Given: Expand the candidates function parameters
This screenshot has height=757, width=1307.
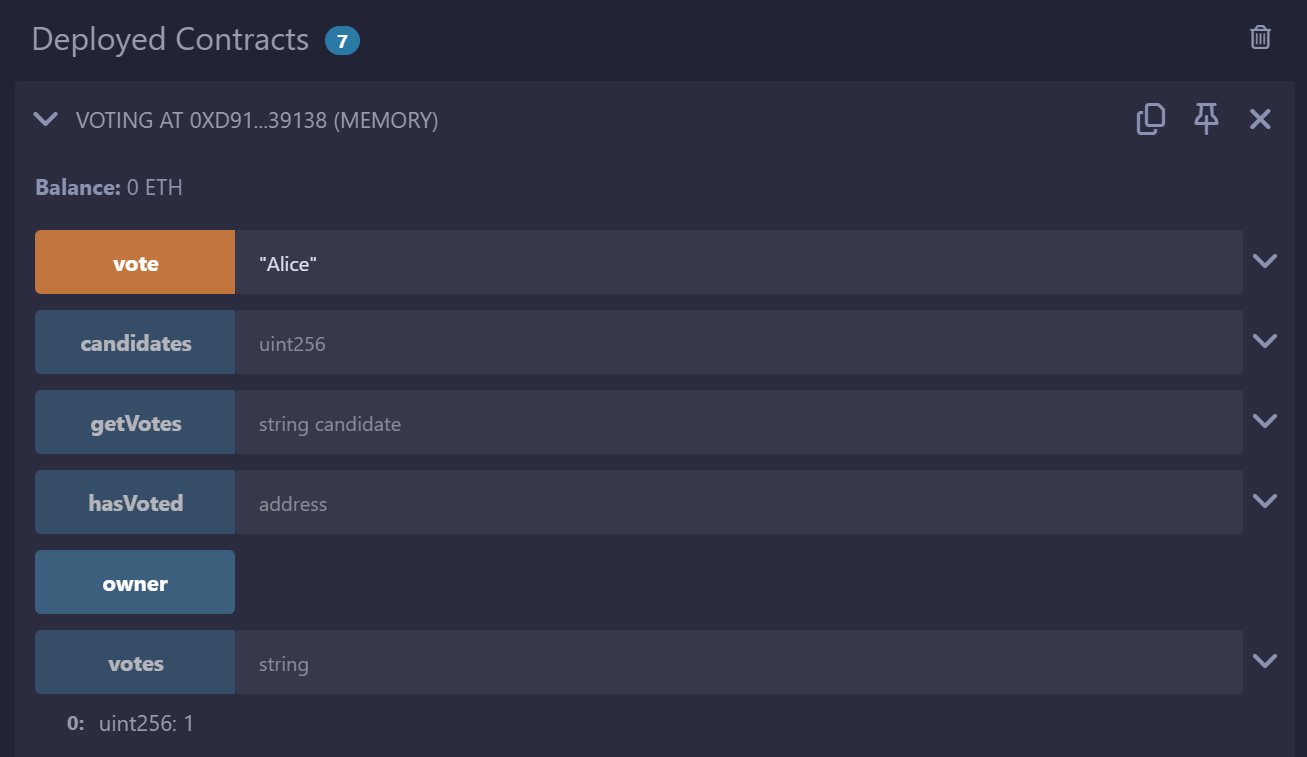Looking at the screenshot, I should click(1265, 342).
